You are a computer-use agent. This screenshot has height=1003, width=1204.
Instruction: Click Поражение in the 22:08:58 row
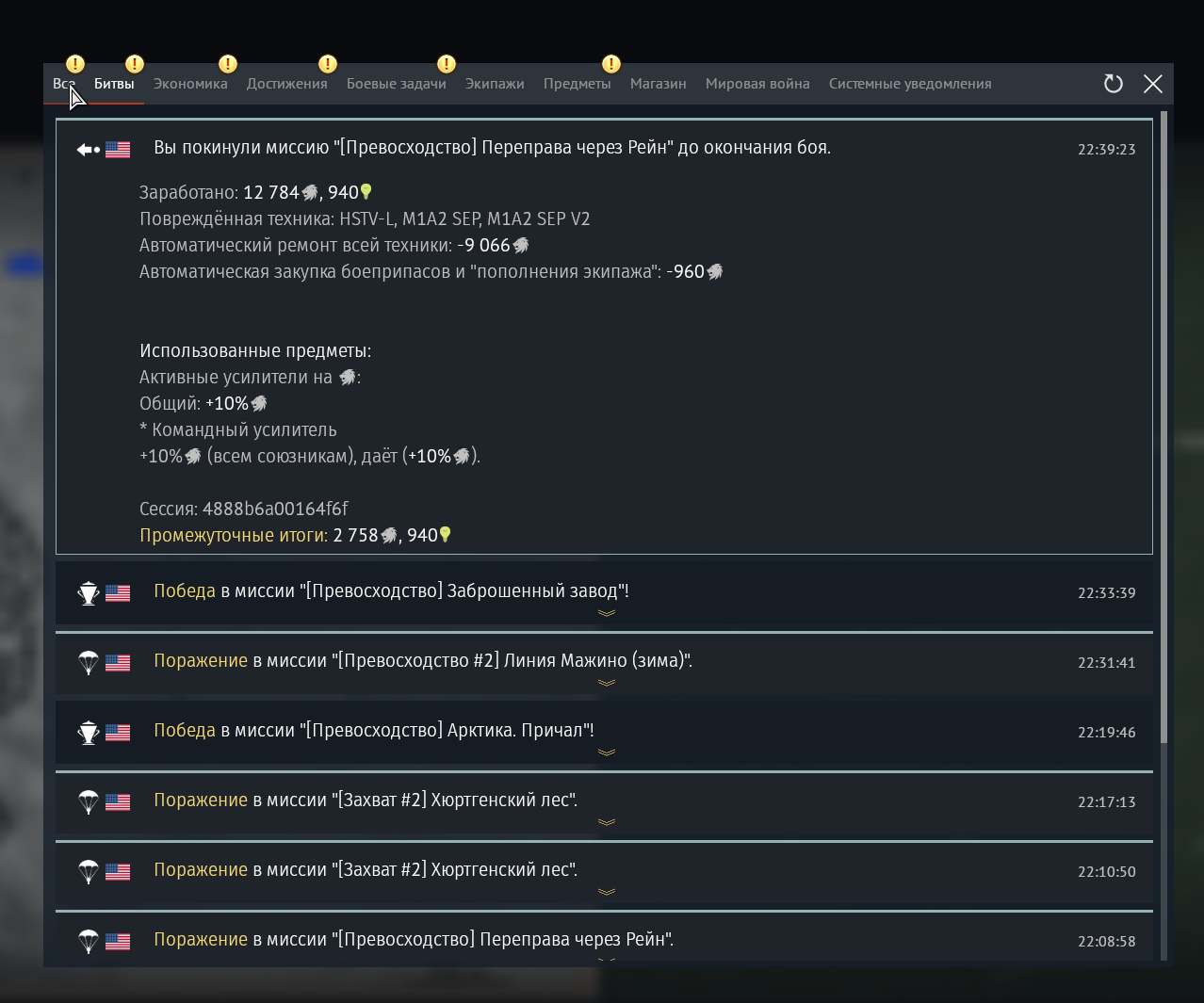pos(201,939)
